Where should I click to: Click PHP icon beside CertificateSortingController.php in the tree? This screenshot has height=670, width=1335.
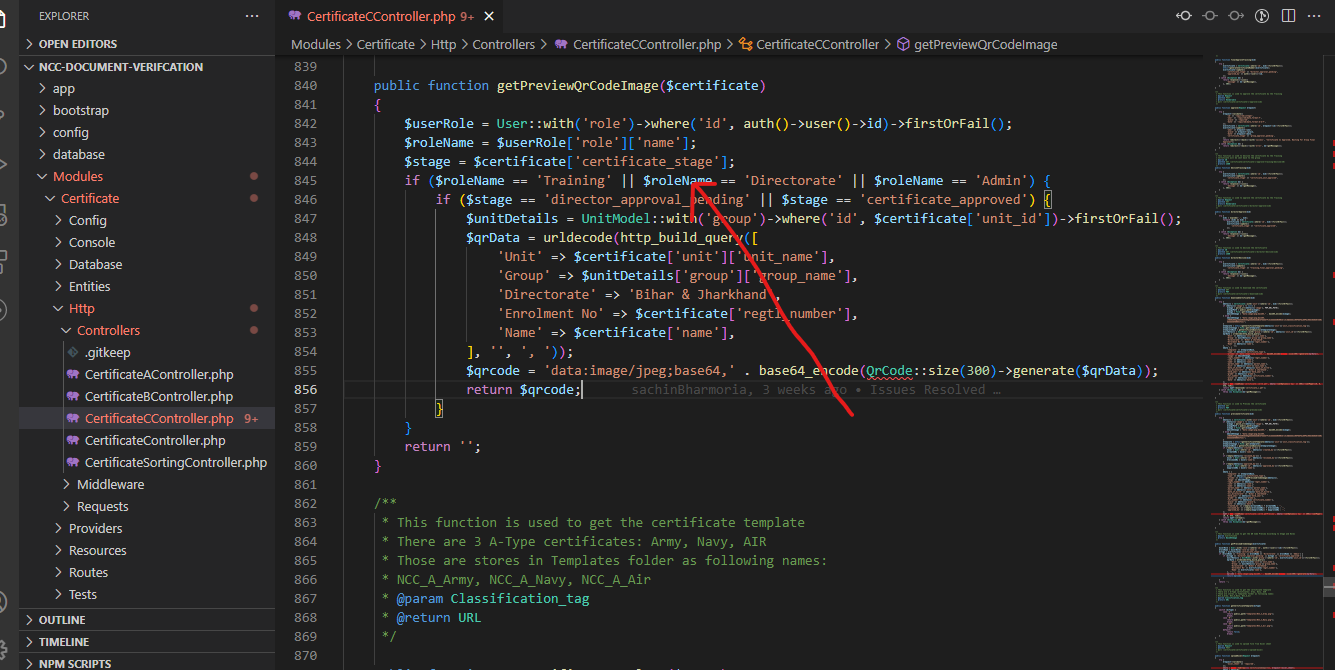point(73,463)
